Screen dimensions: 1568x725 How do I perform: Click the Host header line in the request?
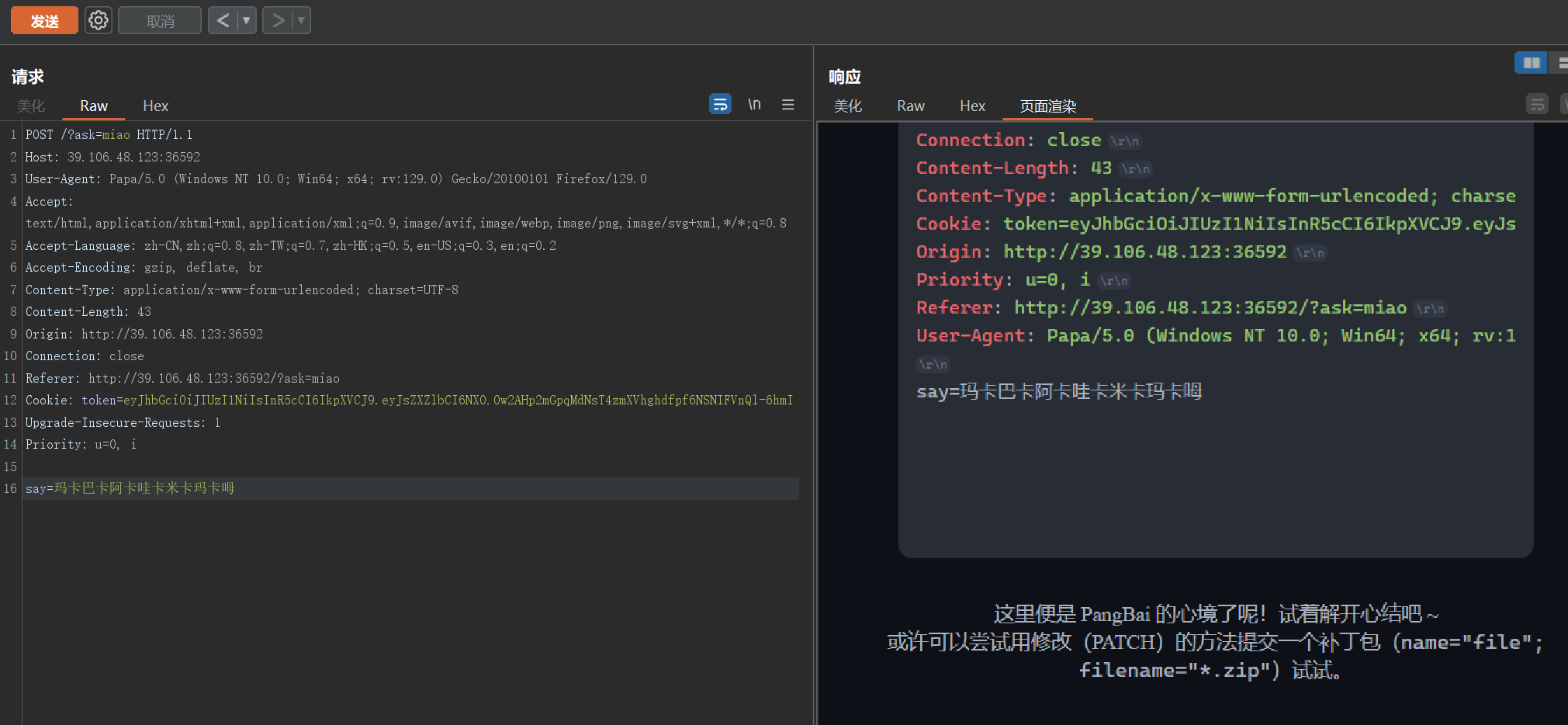[x=112, y=157]
